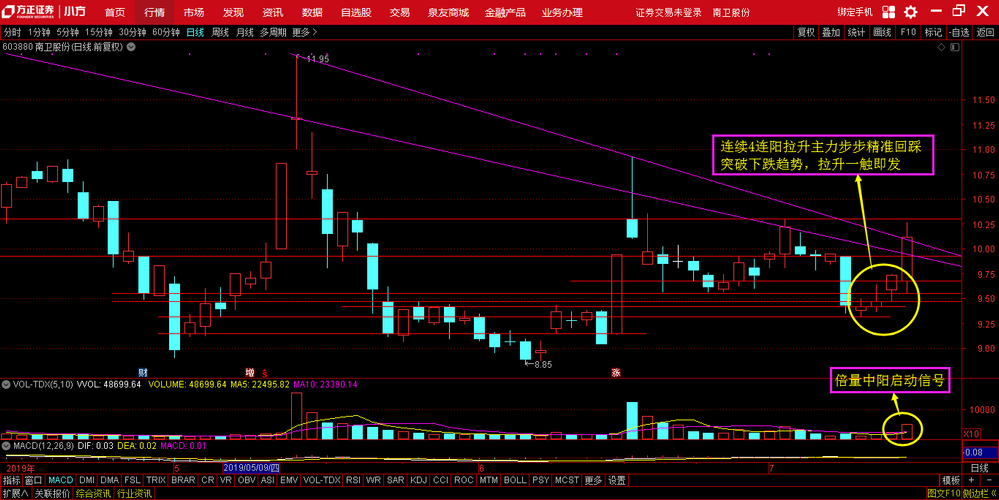
Task: Open 关联报价 tab
Action: point(52,493)
